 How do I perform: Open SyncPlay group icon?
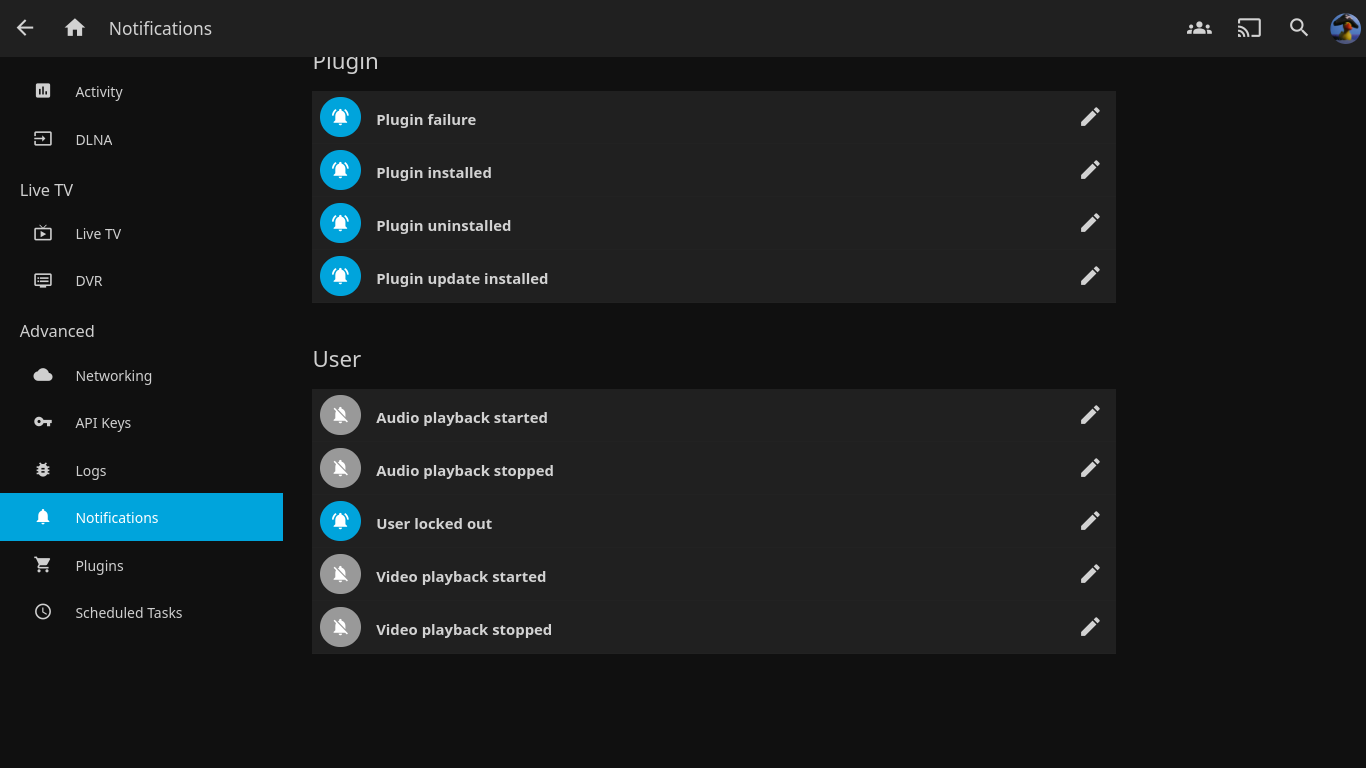(1199, 28)
